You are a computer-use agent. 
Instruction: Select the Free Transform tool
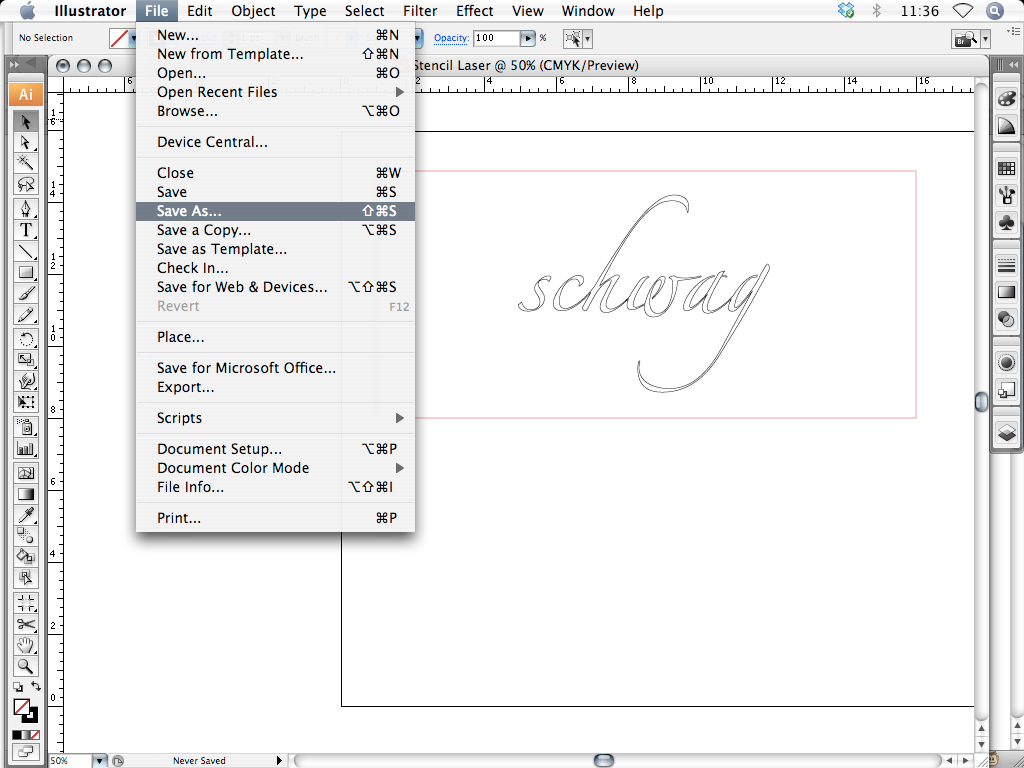click(x=25, y=402)
